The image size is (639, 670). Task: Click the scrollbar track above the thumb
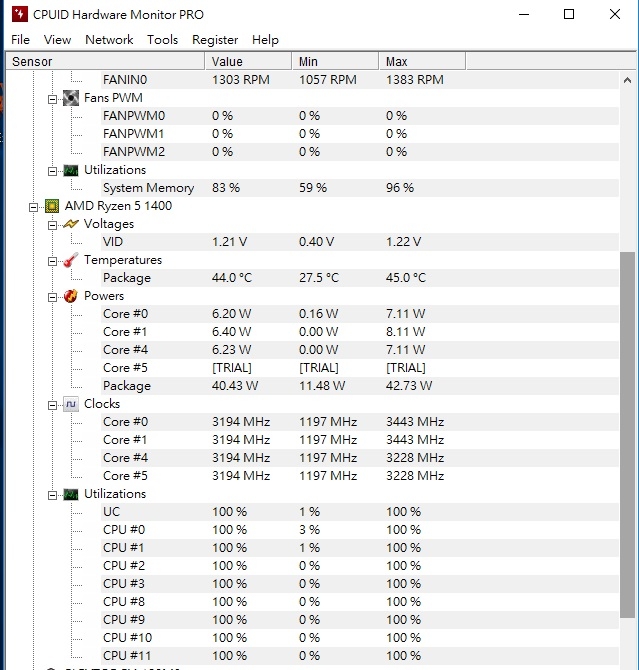[627, 170]
